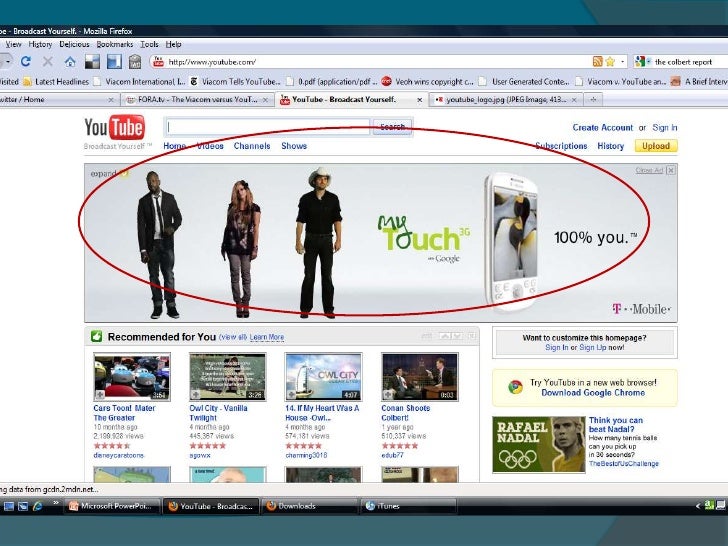Viewport: 728px width, 546px height.
Task: Click the Close Ad link
Action: pyautogui.click(x=649, y=170)
